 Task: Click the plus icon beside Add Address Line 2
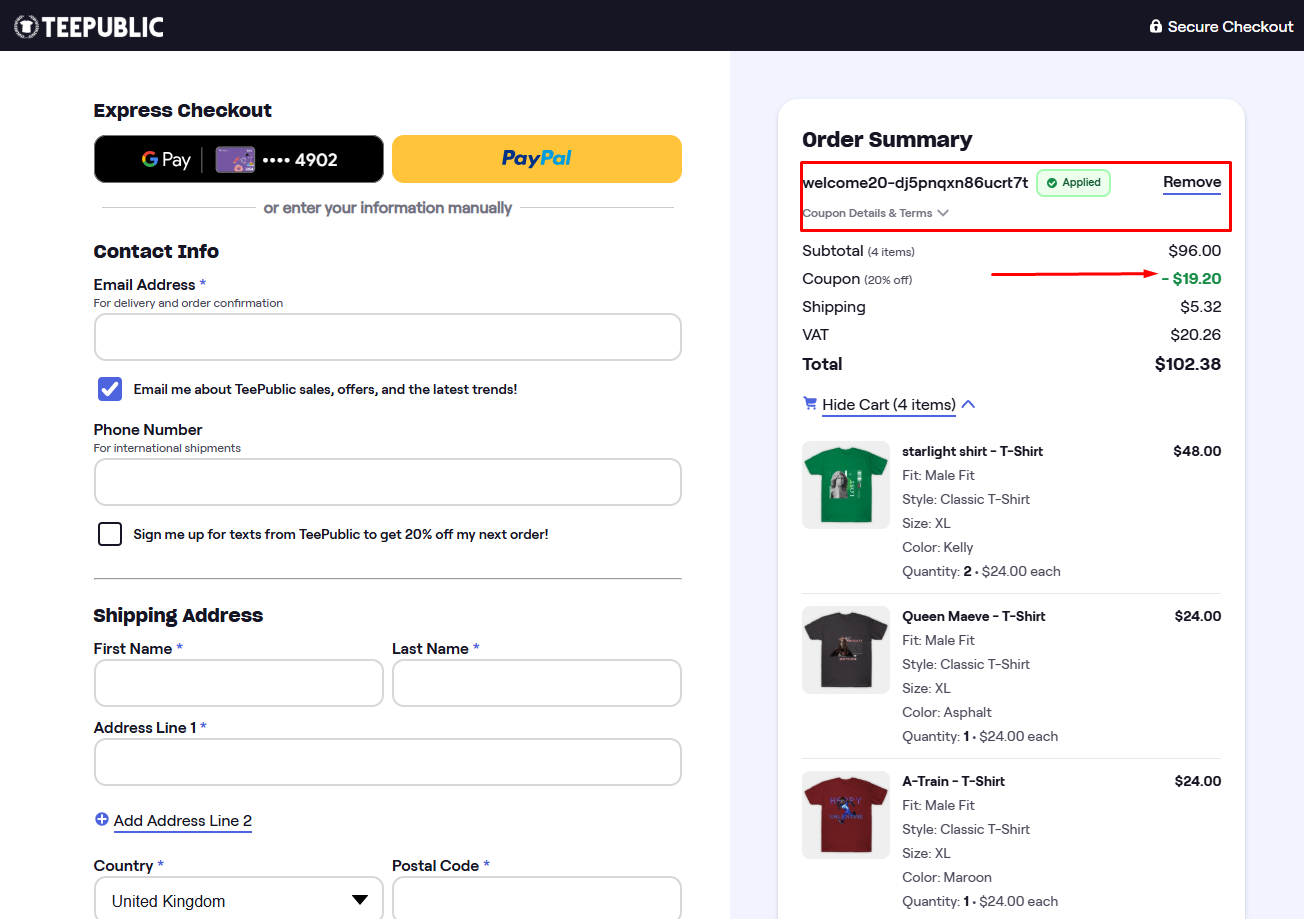(101, 820)
